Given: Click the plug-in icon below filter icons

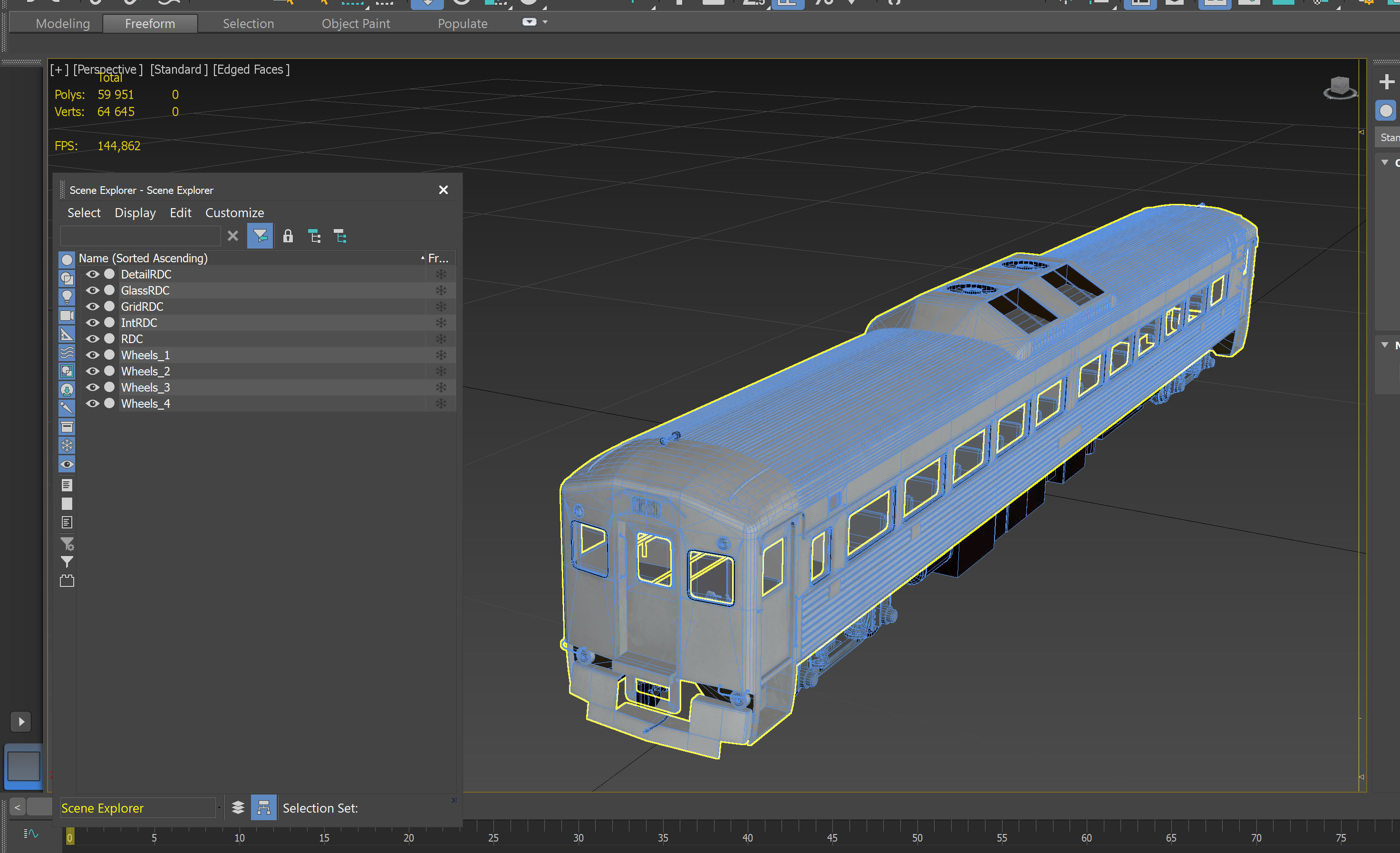Looking at the screenshot, I should tap(67, 581).
